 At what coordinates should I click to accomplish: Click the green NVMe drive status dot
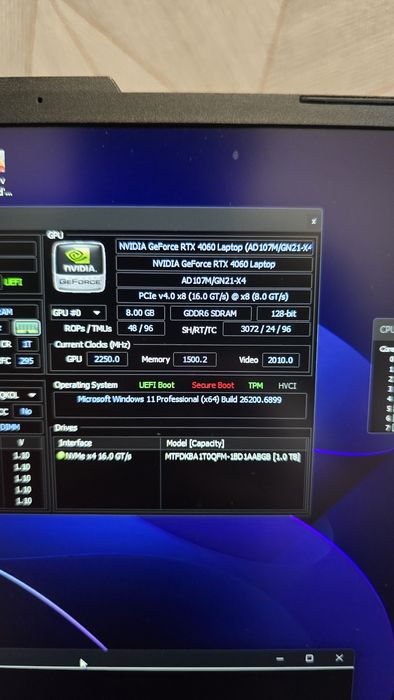[x=60, y=456]
